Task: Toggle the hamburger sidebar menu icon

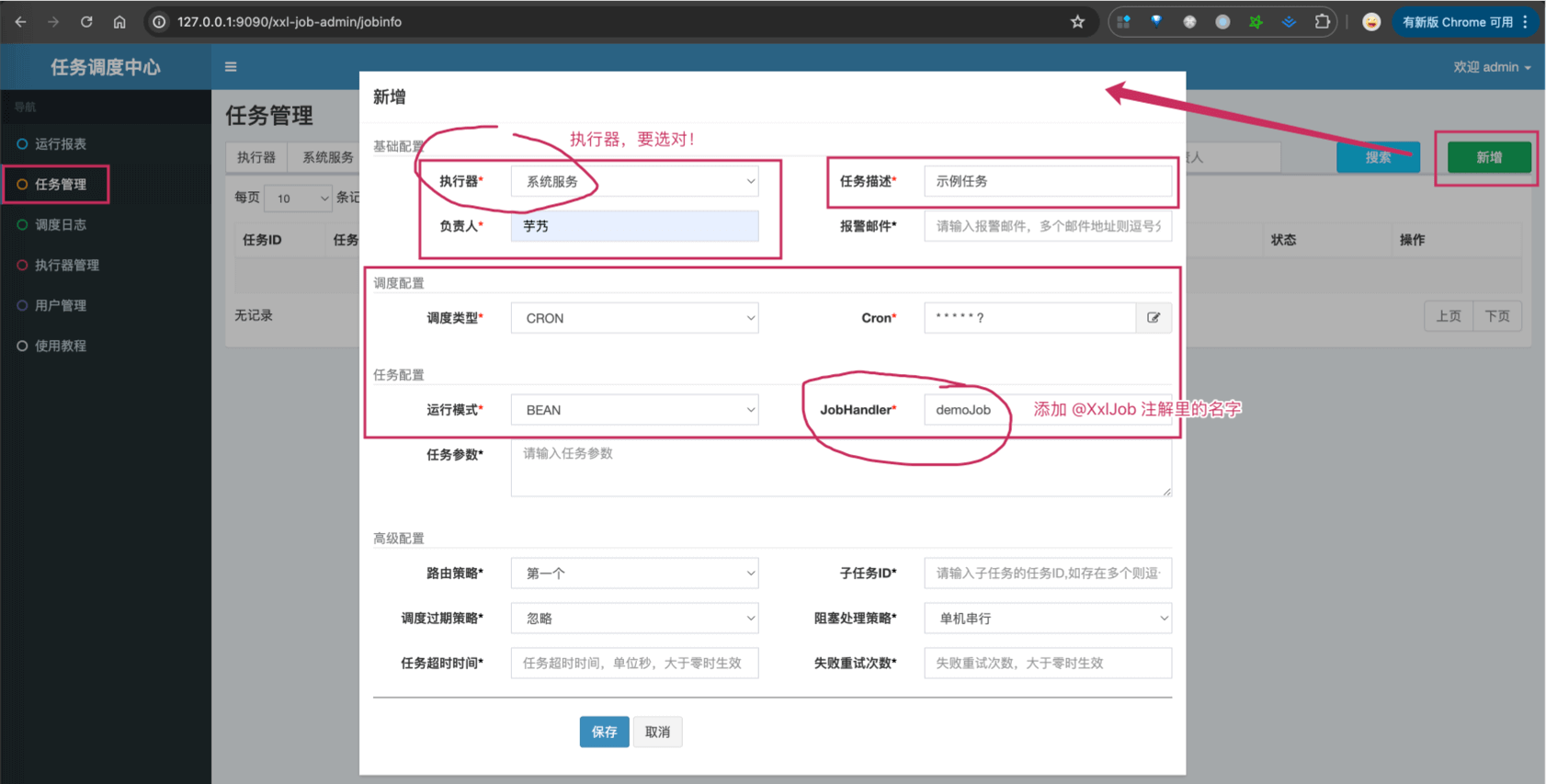Action: (231, 67)
